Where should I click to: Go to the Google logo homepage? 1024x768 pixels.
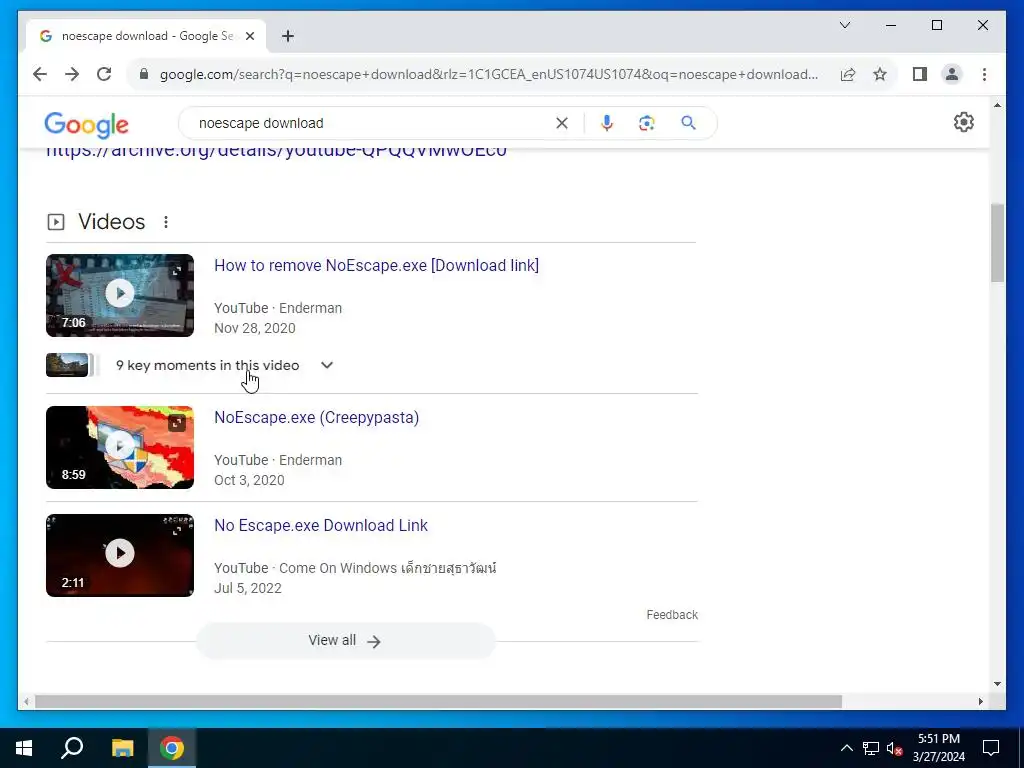86,124
